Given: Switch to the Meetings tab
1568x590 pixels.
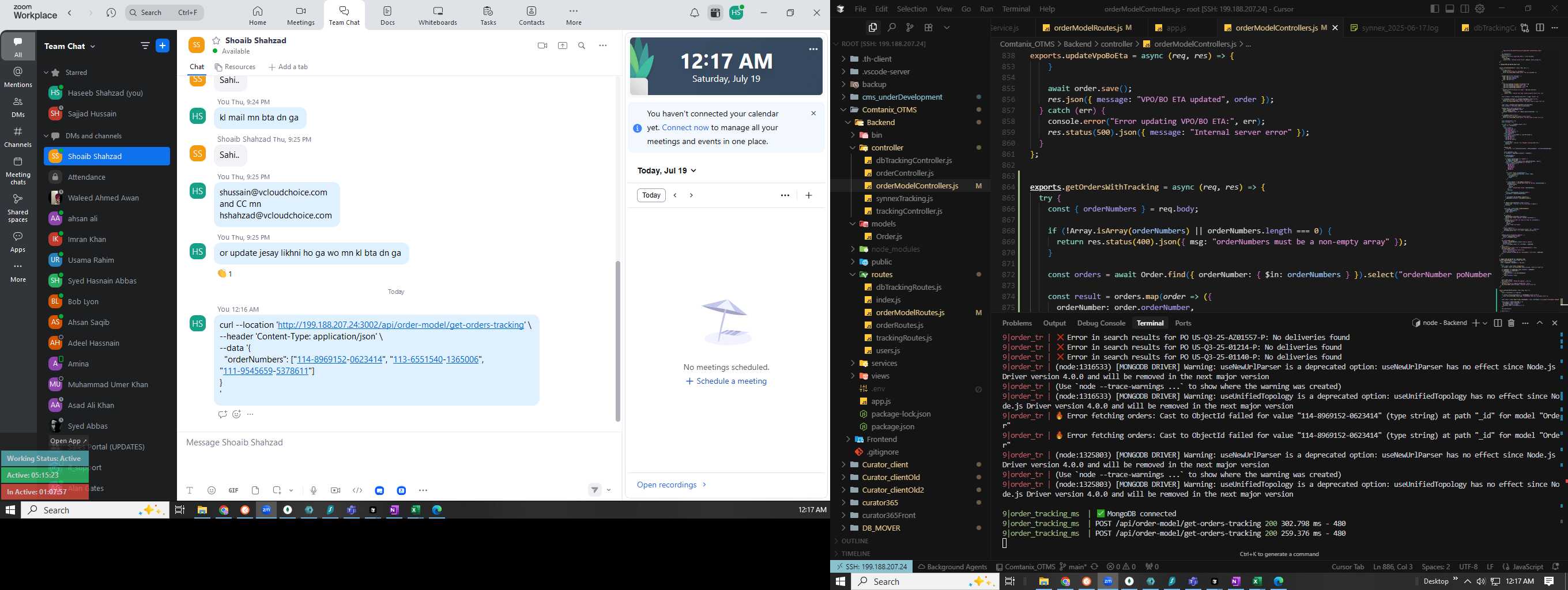Looking at the screenshot, I should [x=301, y=16].
